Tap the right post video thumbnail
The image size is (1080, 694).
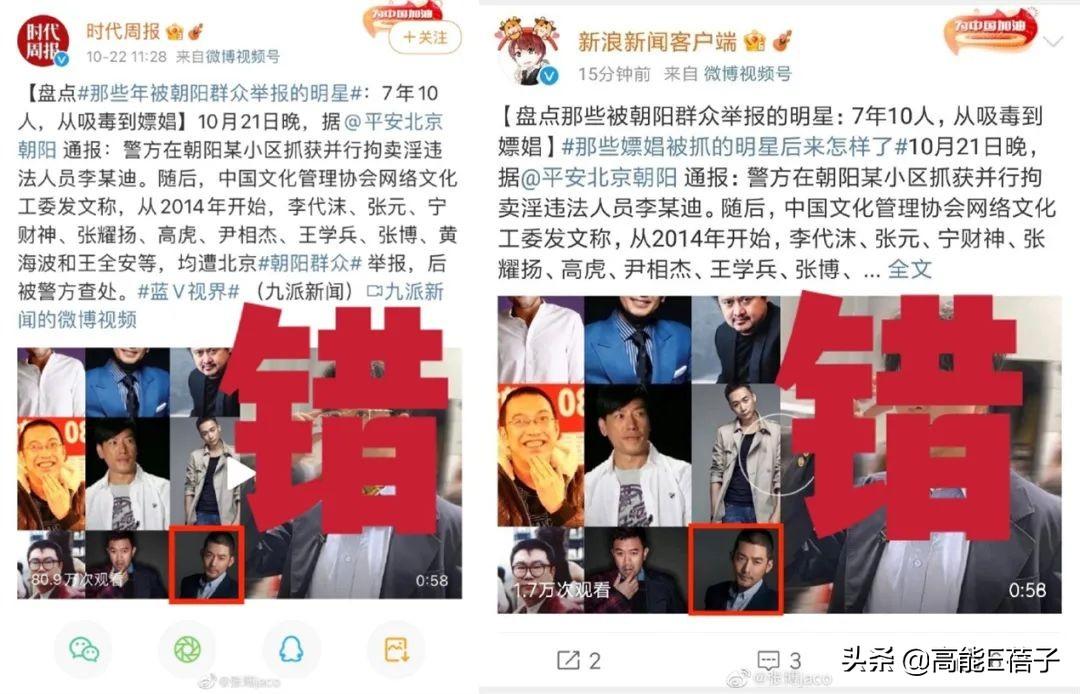pyautogui.click(x=779, y=454)
